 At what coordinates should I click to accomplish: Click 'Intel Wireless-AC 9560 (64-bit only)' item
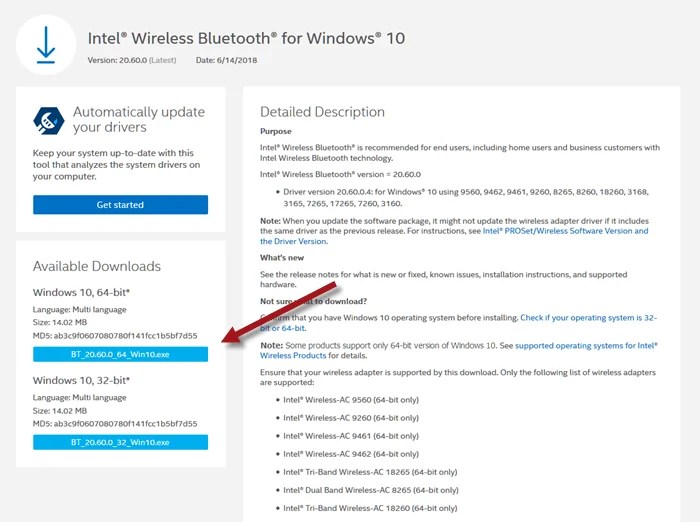tap(351, 400)
